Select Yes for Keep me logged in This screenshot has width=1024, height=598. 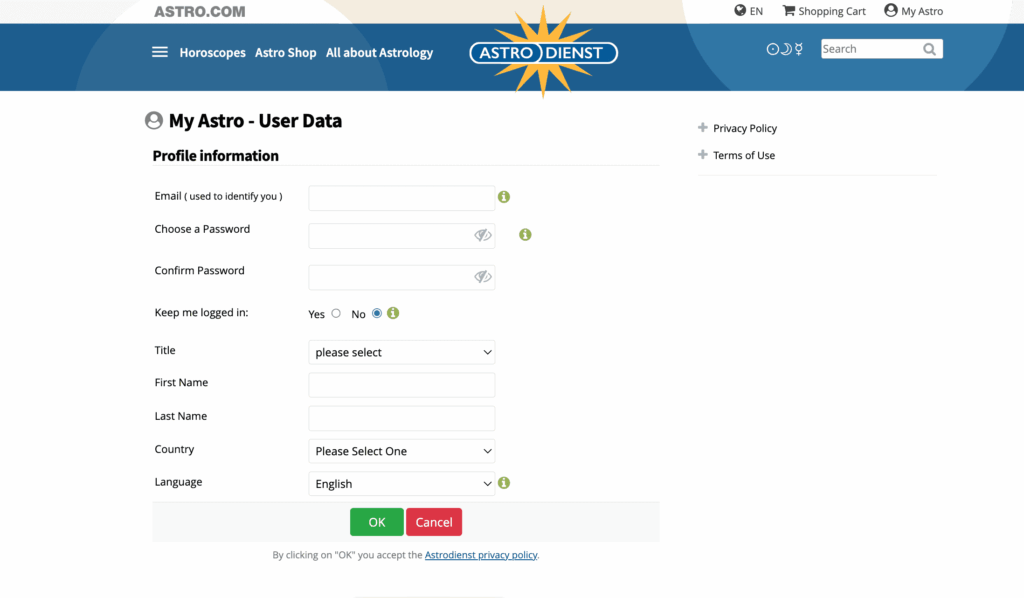click(x=336, y=313)
